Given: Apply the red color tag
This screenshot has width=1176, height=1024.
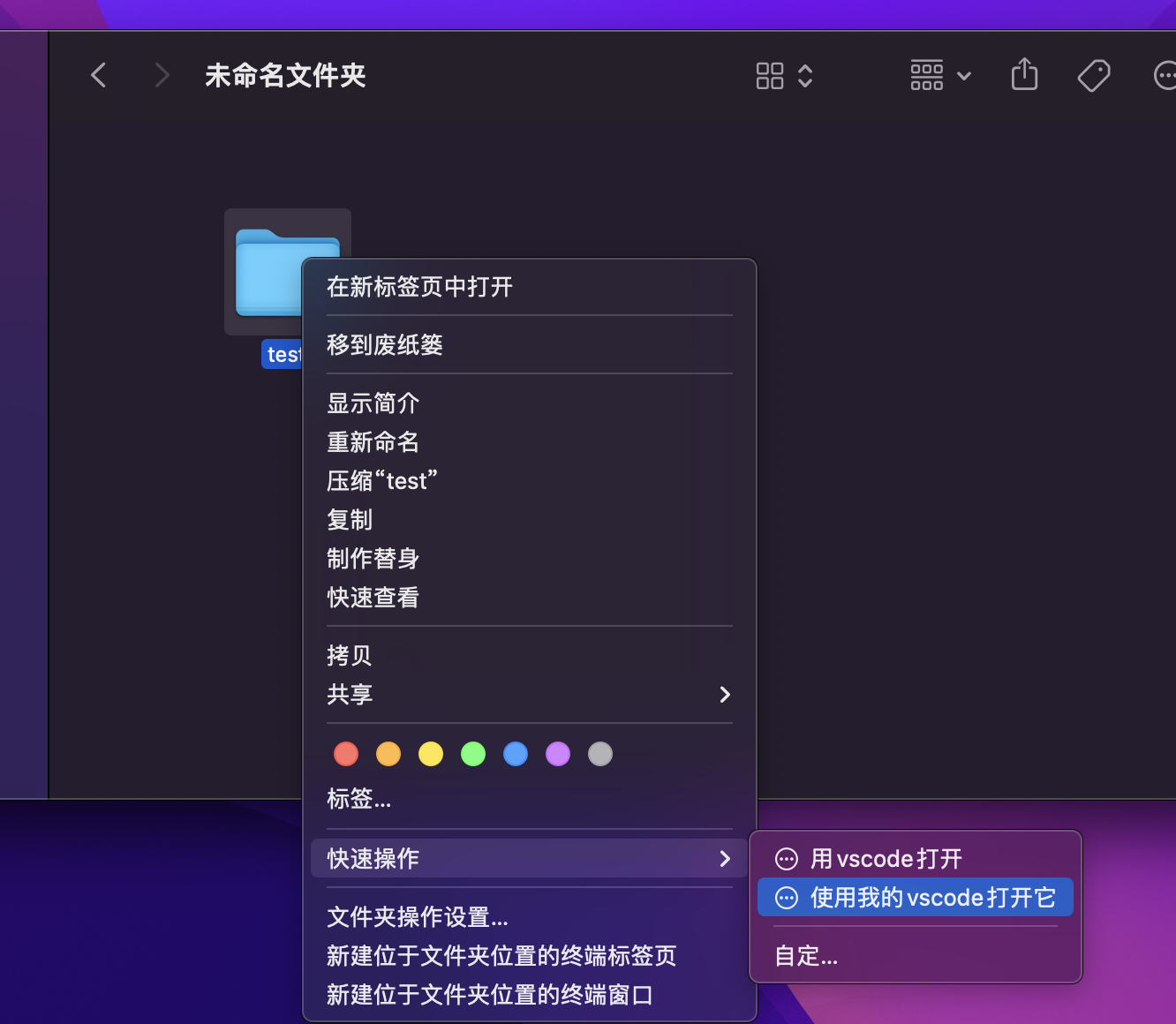Looking at the screenshot, I should (346, 754).
